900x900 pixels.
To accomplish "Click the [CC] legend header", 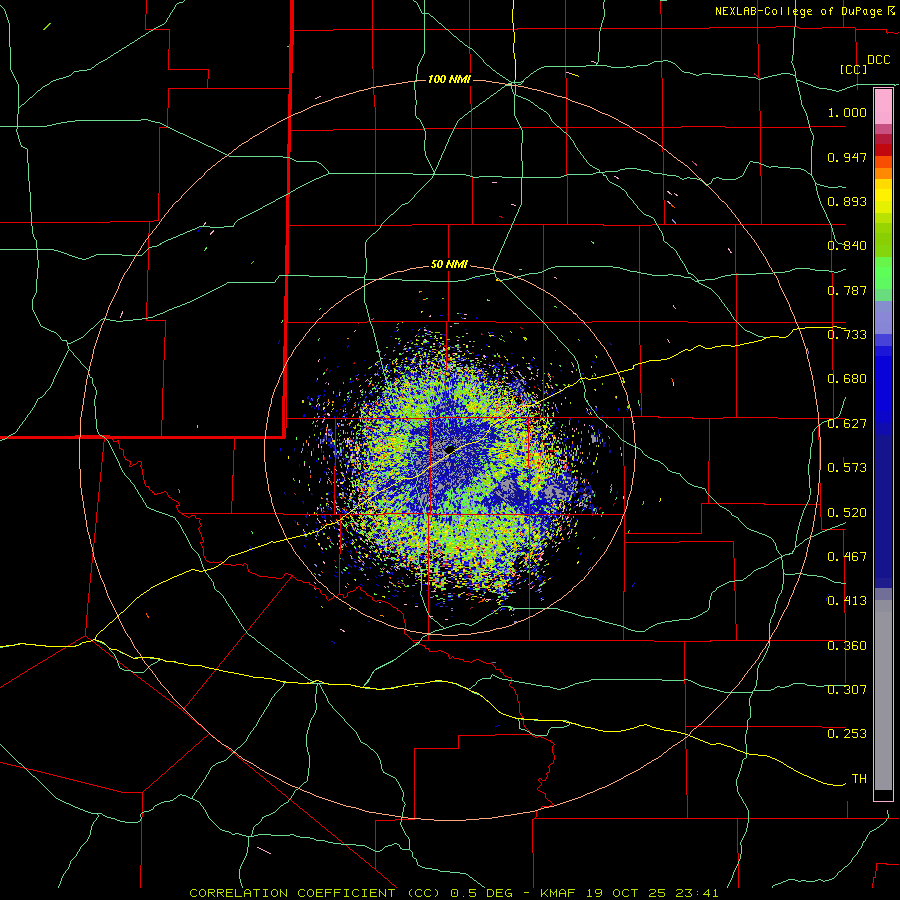I will coord(854,69).
